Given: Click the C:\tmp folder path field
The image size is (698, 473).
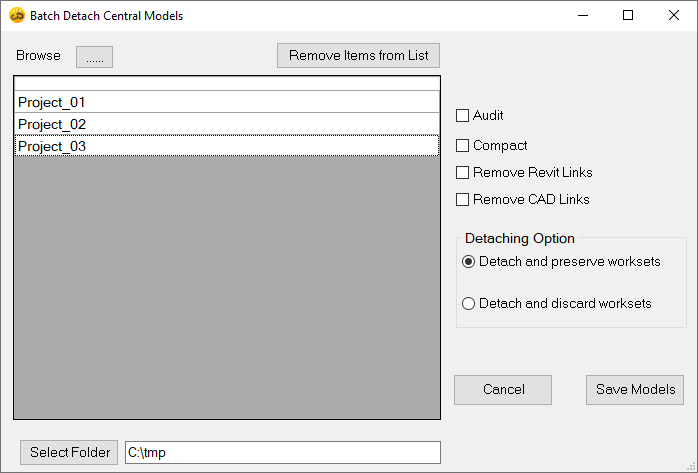Looking at the screenshot, I should pos(282,453).
